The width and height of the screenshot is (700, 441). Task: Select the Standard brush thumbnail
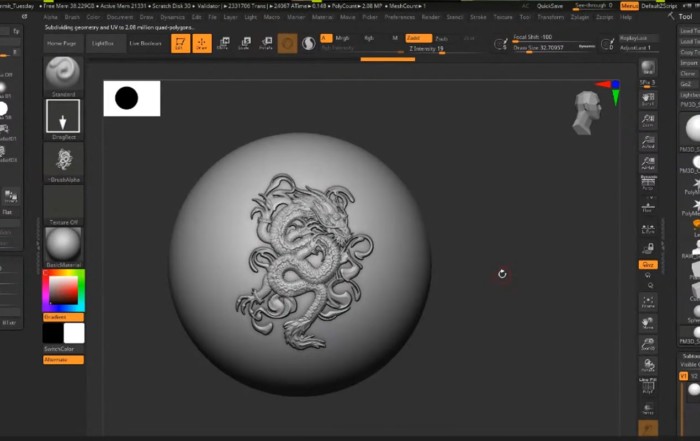tap(63, 73)
